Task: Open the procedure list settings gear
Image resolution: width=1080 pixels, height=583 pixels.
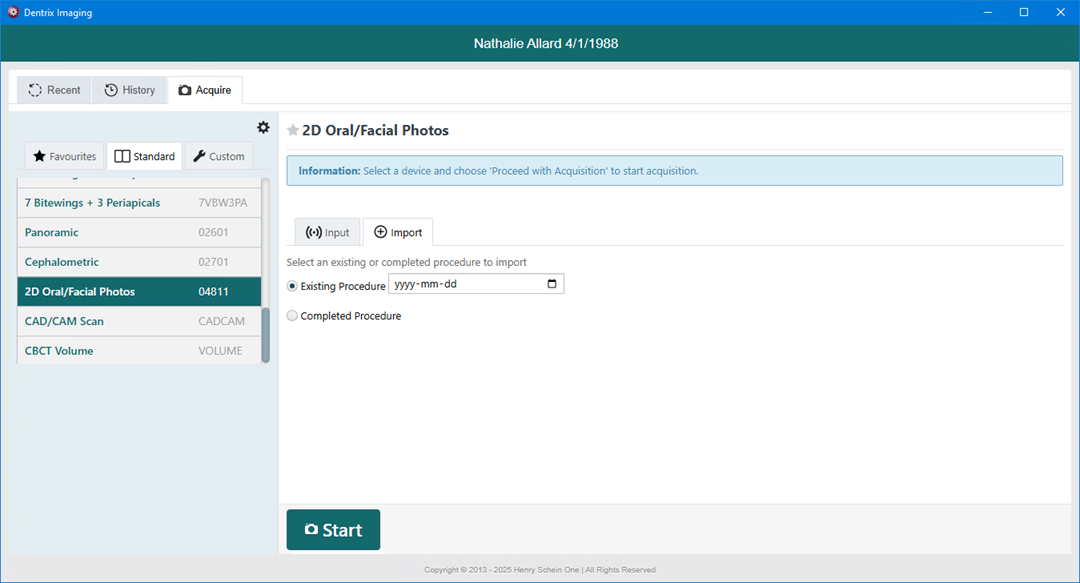Action: [x=263, y=127]
